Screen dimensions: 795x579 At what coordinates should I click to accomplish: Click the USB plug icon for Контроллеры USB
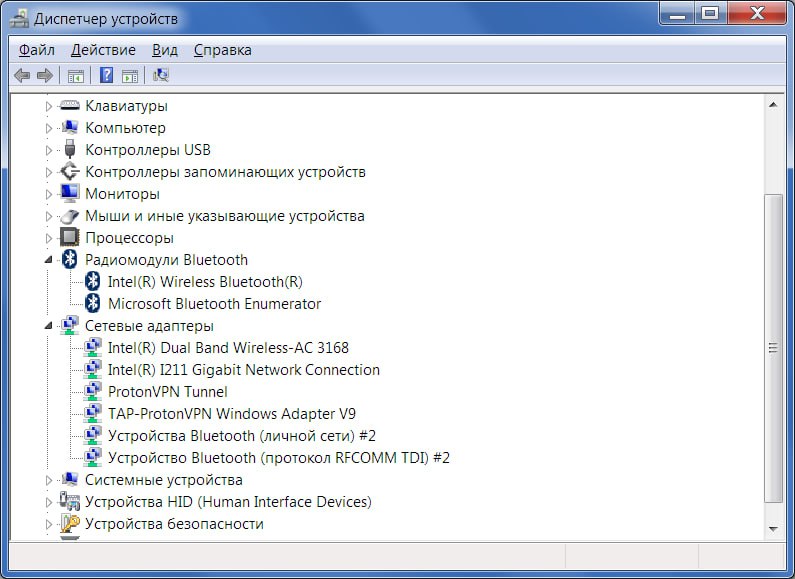click(x=70, y=150)
